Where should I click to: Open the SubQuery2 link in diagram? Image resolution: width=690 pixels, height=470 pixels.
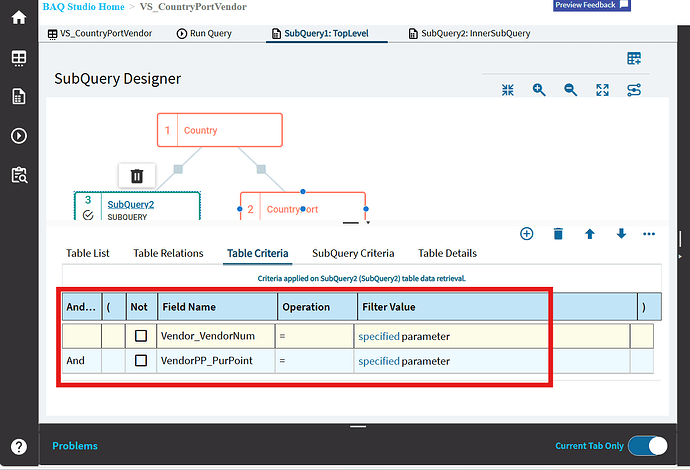(x=131, y=204)
